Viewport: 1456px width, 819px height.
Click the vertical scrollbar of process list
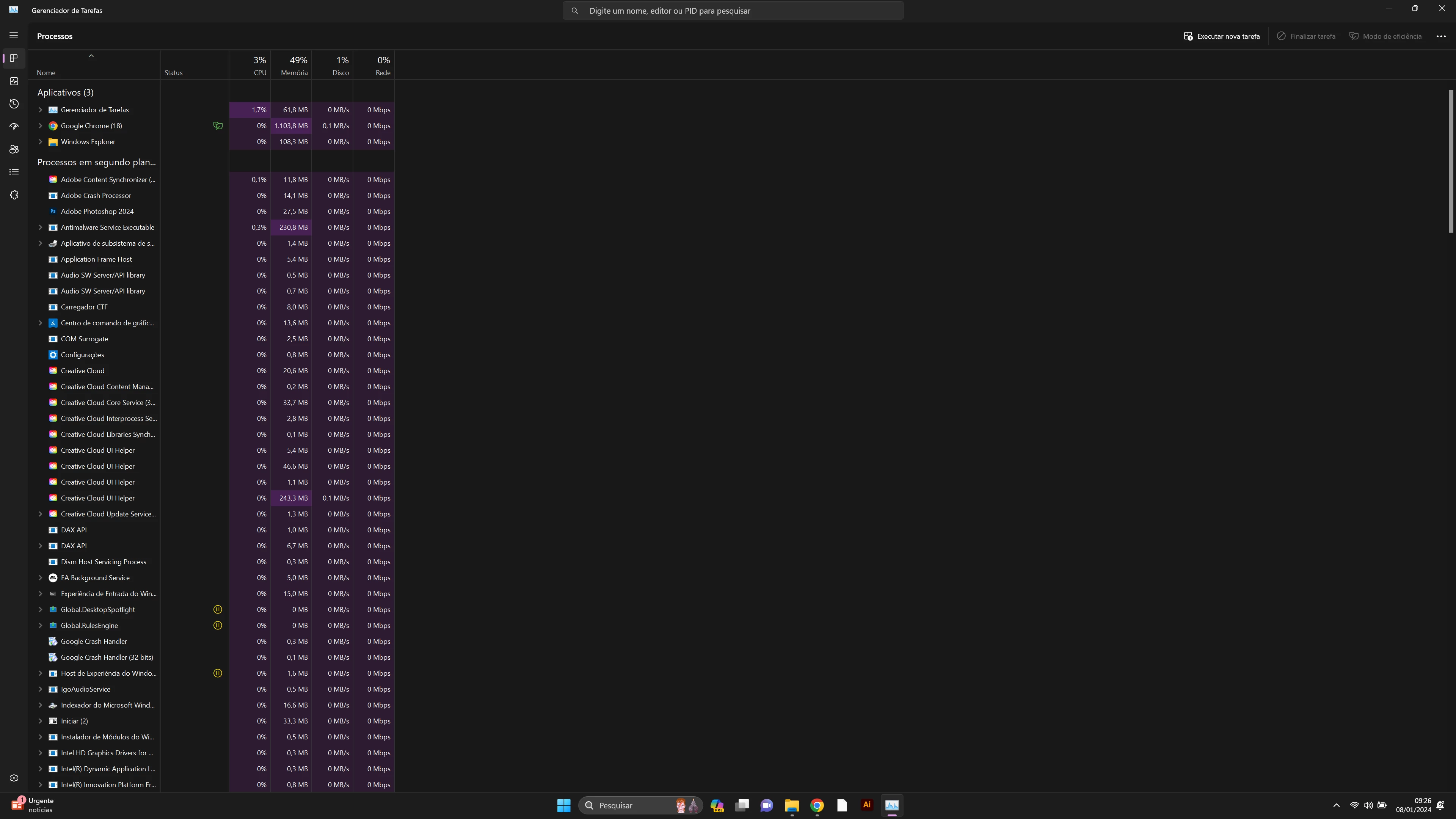[x=1451, y=161]
